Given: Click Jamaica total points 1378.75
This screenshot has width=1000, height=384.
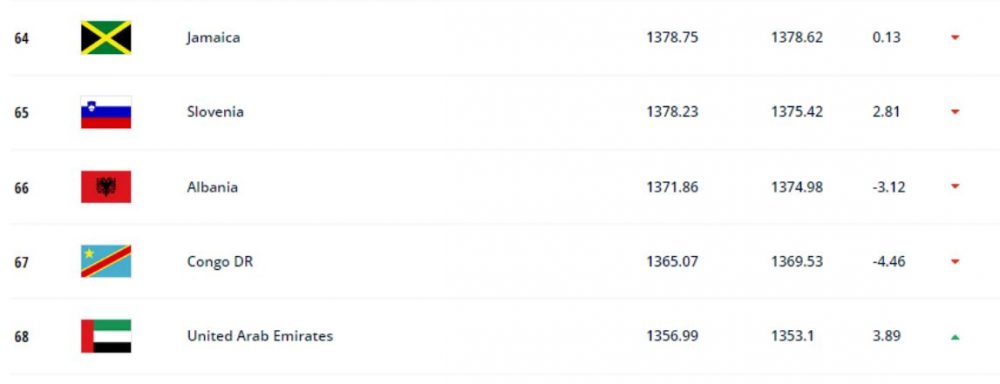Looking at the screenshot, I should [672, 38].
